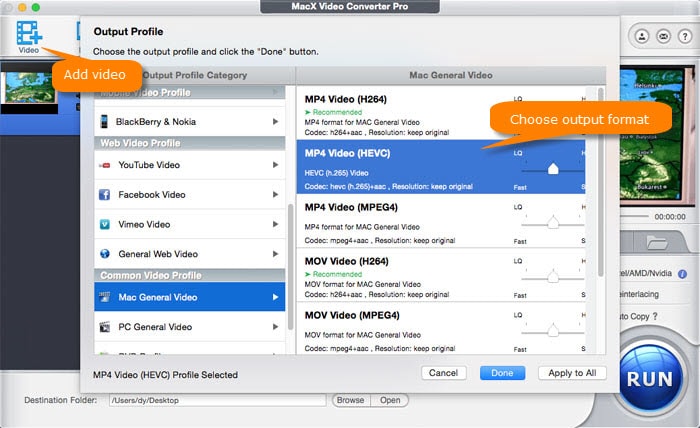Expand BlackBerry & Nokia submenu arrow
The image size is (700, 428).
pos(275,121)
